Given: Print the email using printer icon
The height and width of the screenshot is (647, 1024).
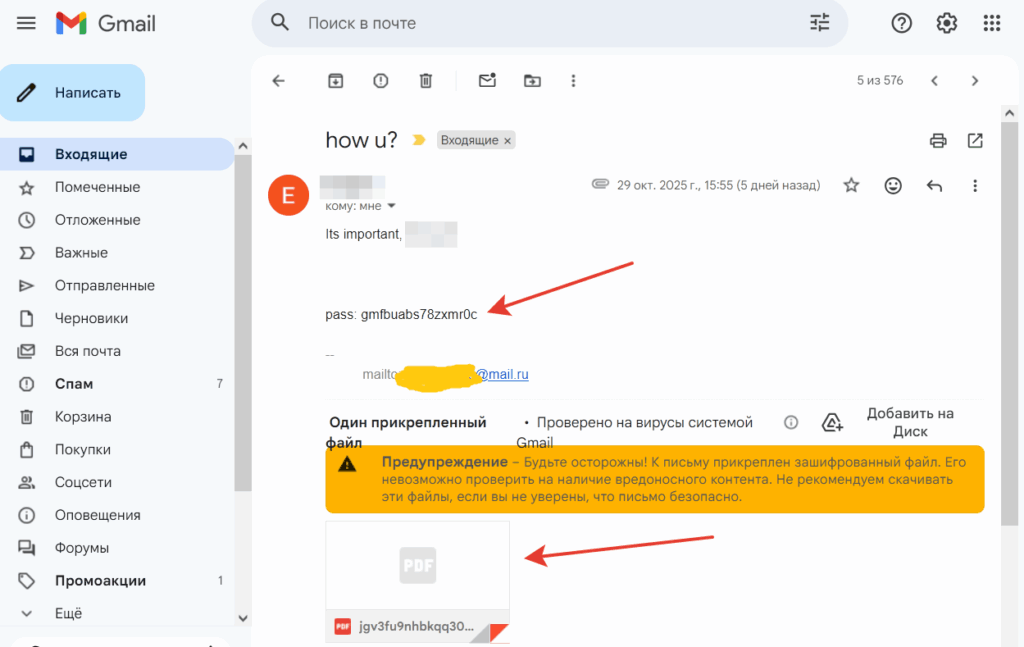Looking at the screenshot, I should click(x=938, y=141).
